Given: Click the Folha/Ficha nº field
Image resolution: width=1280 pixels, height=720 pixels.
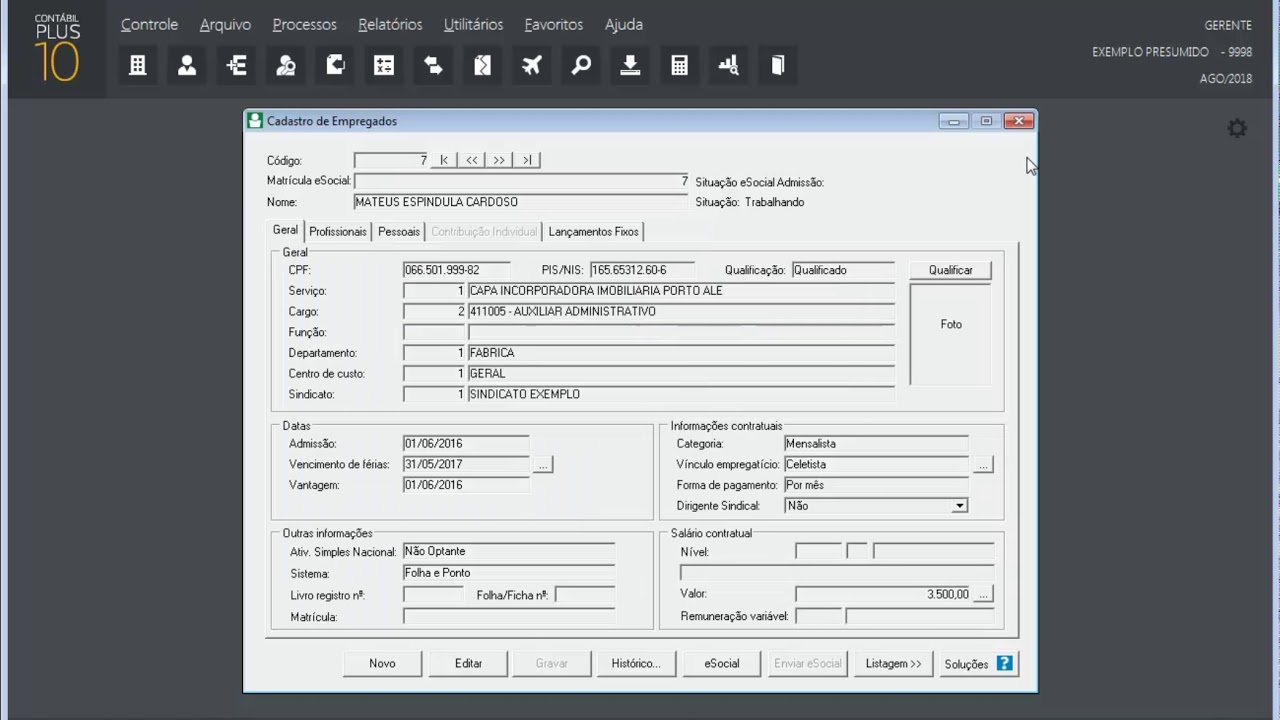Looking at the screenshot, I should pos(585,595).
